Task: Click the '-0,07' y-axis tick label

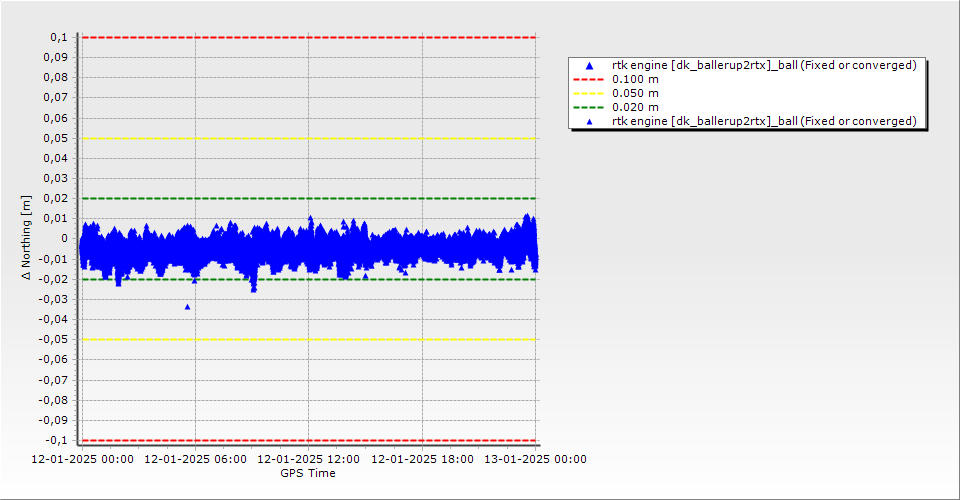Action: 53,380
